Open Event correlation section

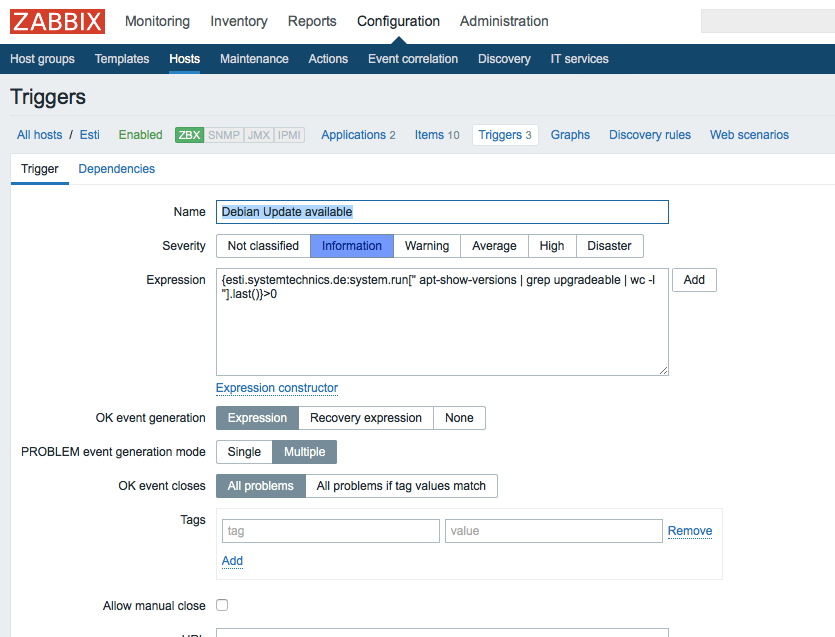(413, 59)
